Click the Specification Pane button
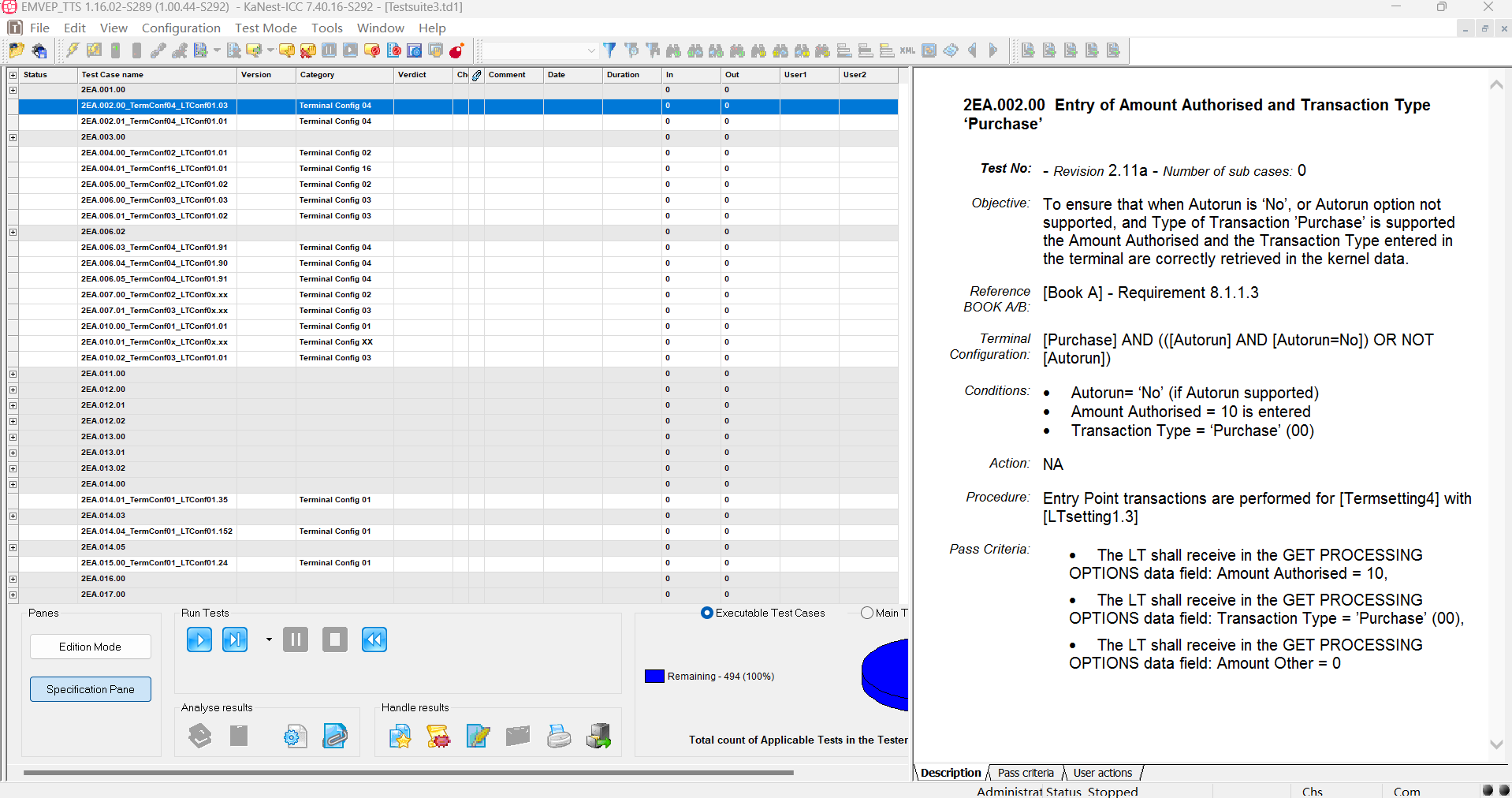The width and height of the screenshot is (1512, 798). [91, 689]
